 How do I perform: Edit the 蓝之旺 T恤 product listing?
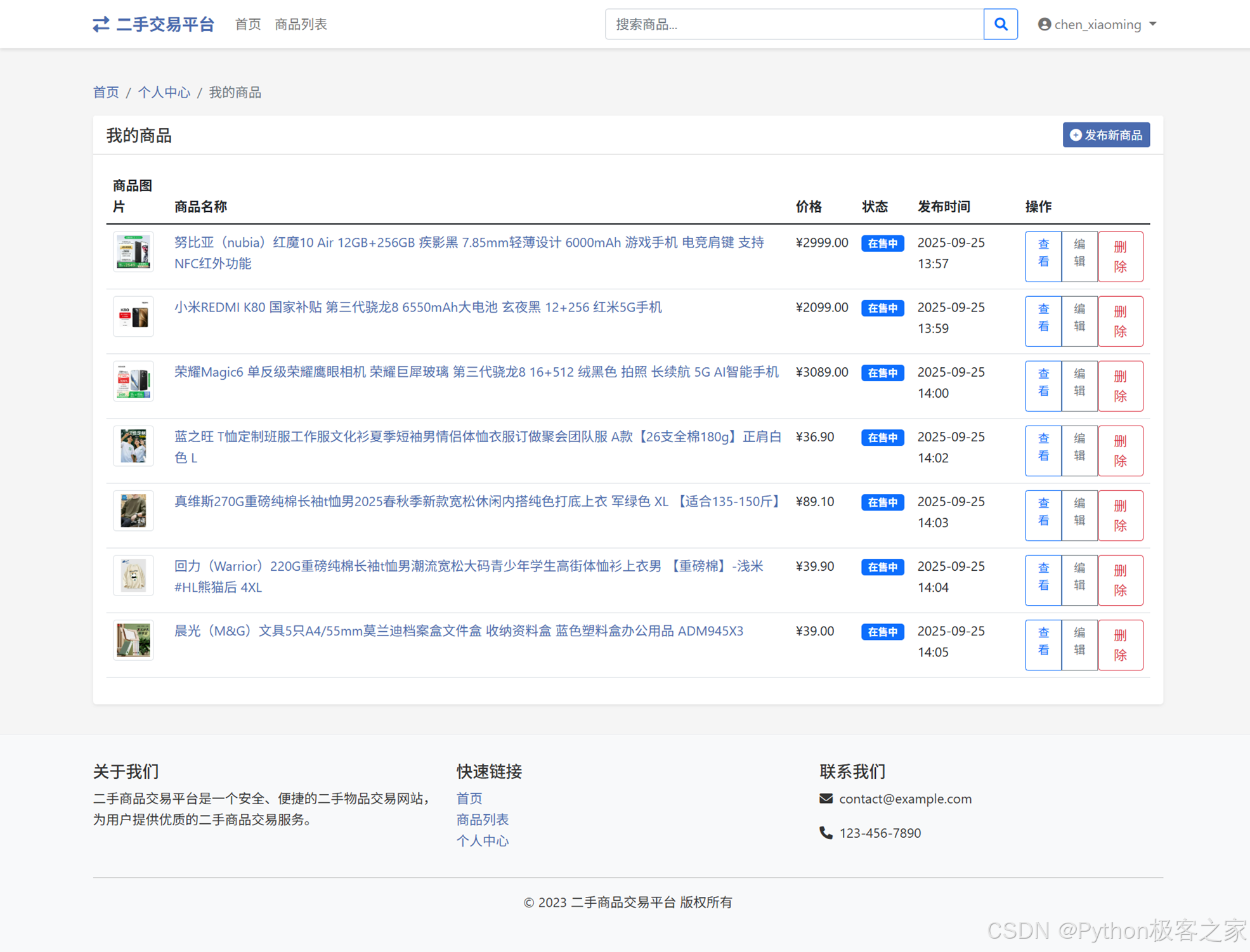[x=1079, y=450]
